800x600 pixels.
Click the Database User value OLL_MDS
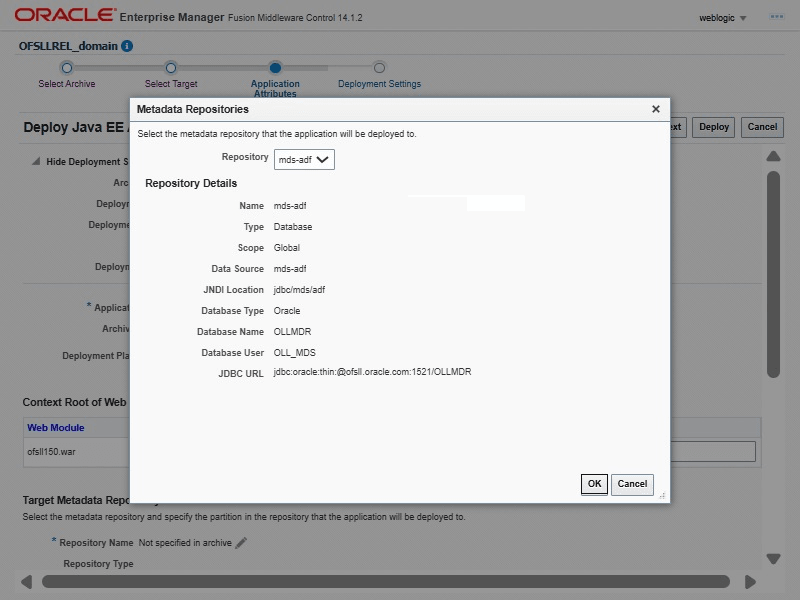point(294,353)
